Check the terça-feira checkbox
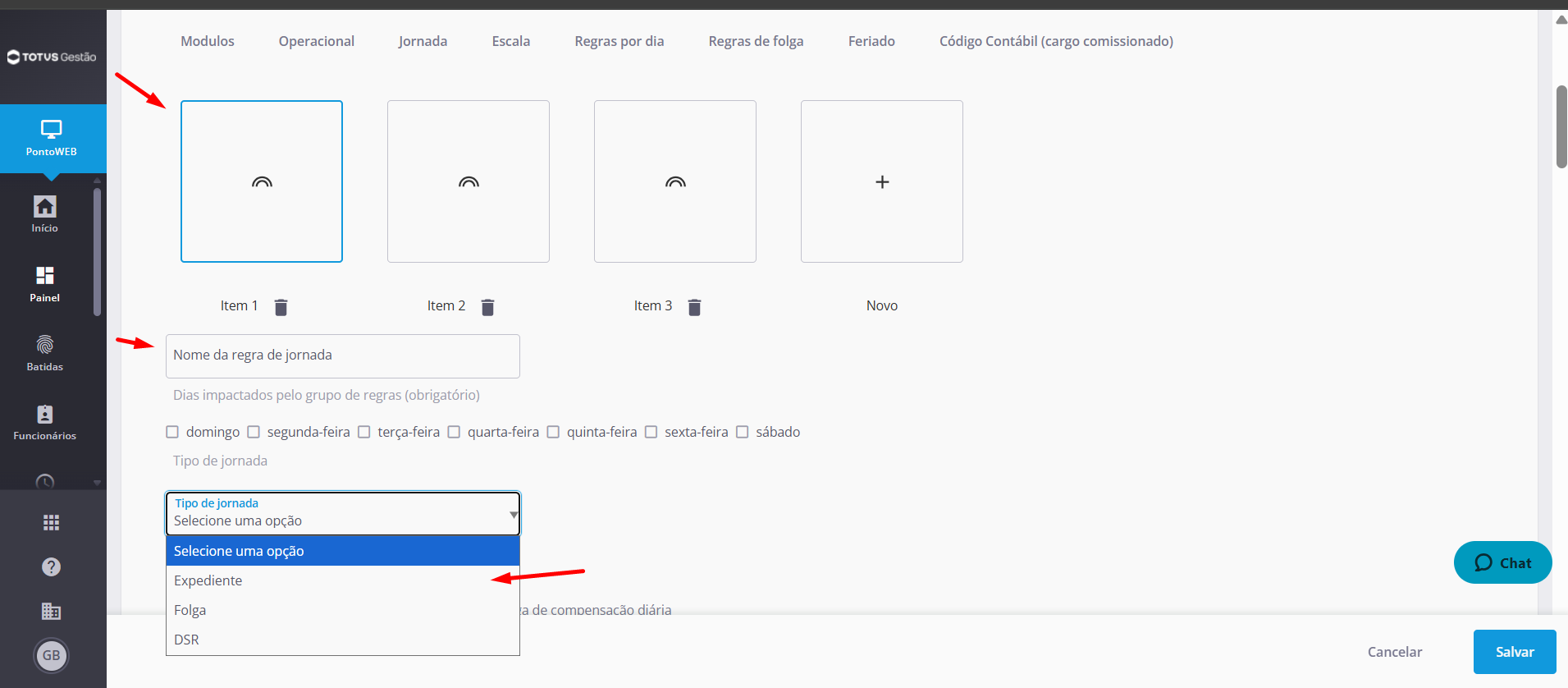 coord(364,432)
